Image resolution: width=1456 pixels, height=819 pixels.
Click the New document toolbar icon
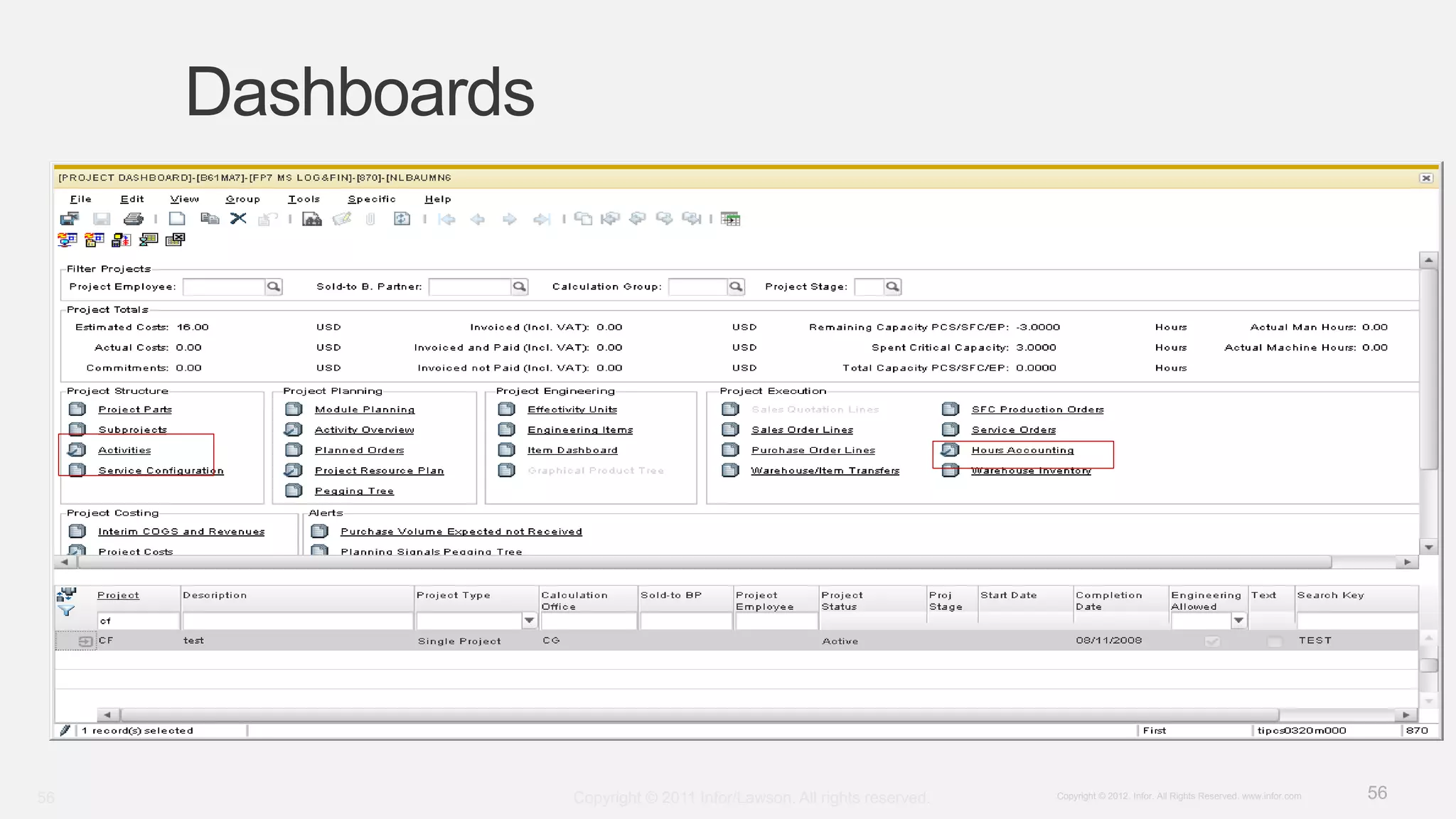(x=177, y=219)
